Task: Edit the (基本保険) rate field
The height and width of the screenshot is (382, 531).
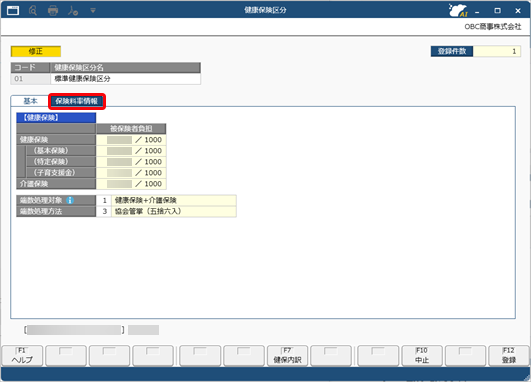Action: click(x=131, y=151)
